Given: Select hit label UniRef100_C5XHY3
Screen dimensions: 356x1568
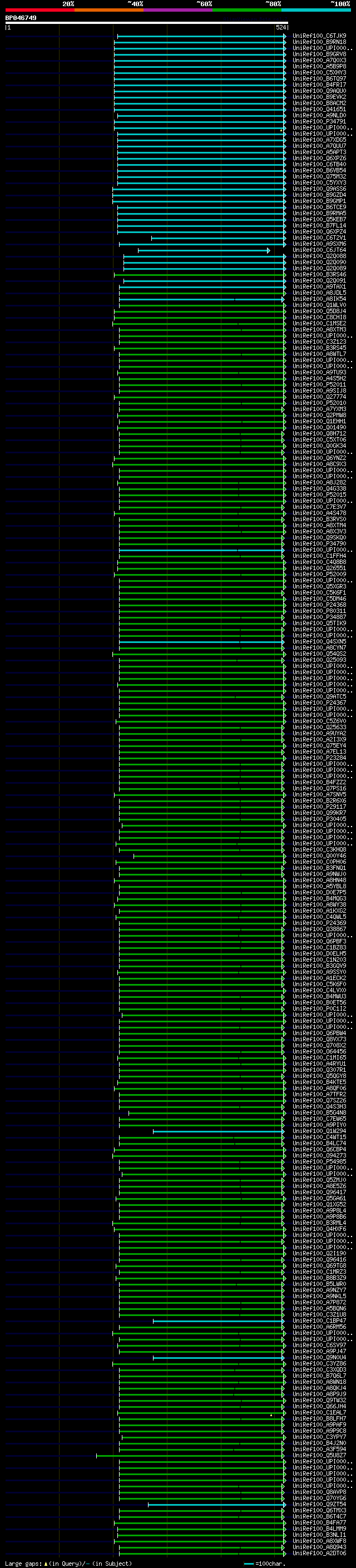Looking at the screenshot, I should coord(319,72).
